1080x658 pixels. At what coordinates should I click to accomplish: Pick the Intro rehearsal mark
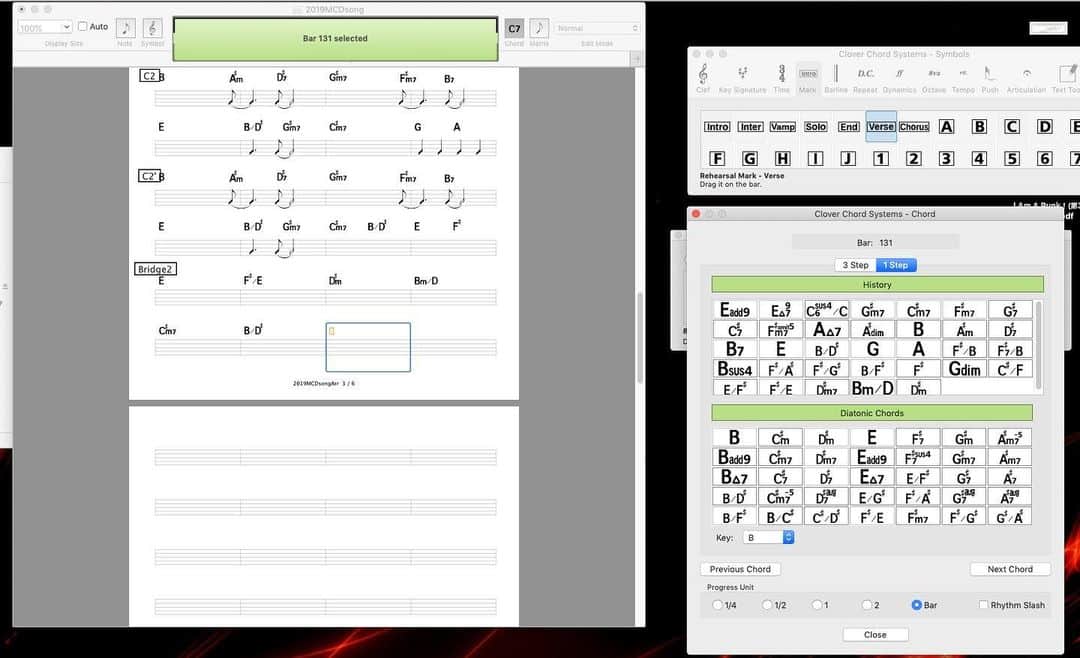click(x=717, y=127)
